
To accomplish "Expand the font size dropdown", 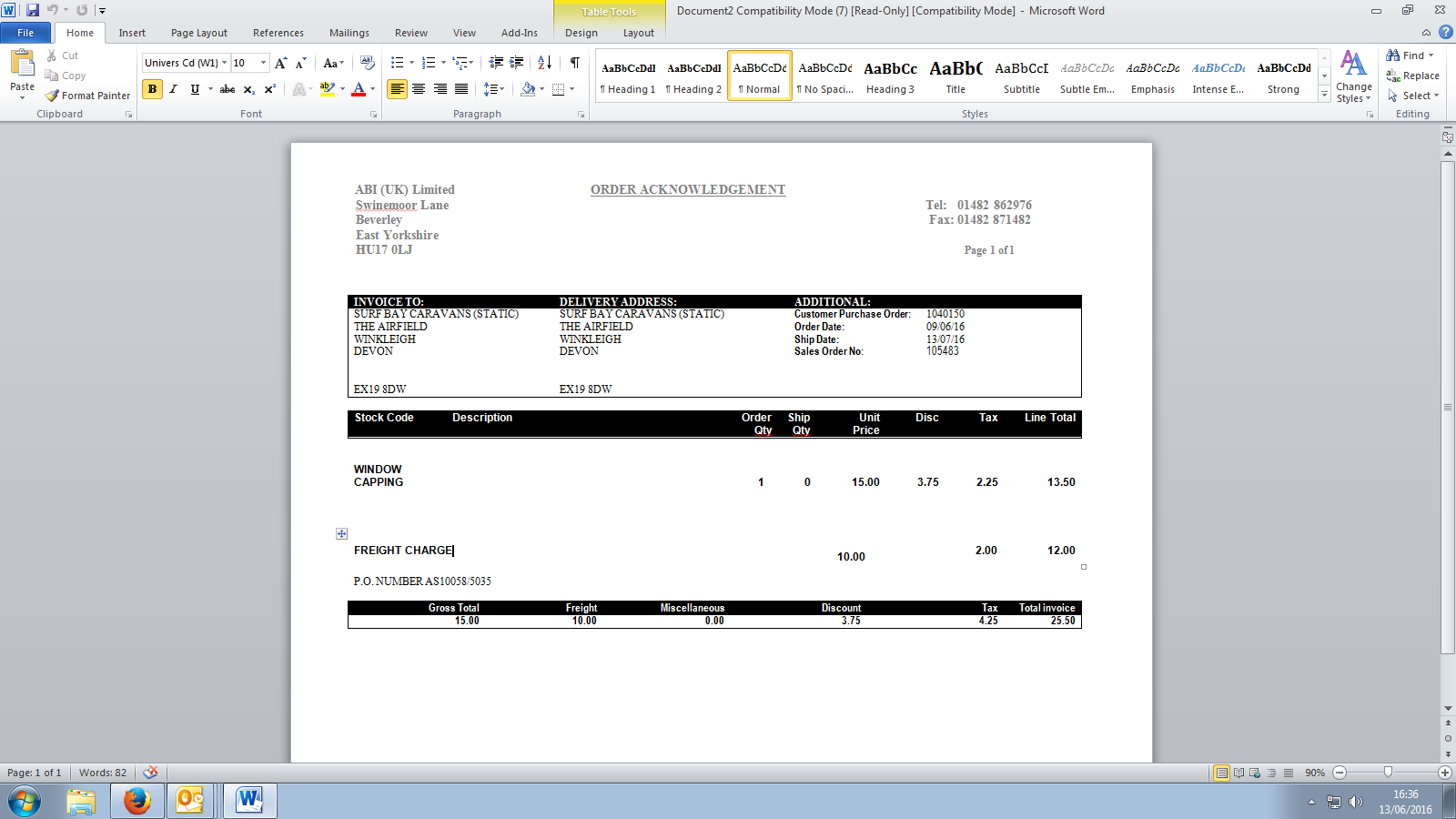I will point(263,63).
